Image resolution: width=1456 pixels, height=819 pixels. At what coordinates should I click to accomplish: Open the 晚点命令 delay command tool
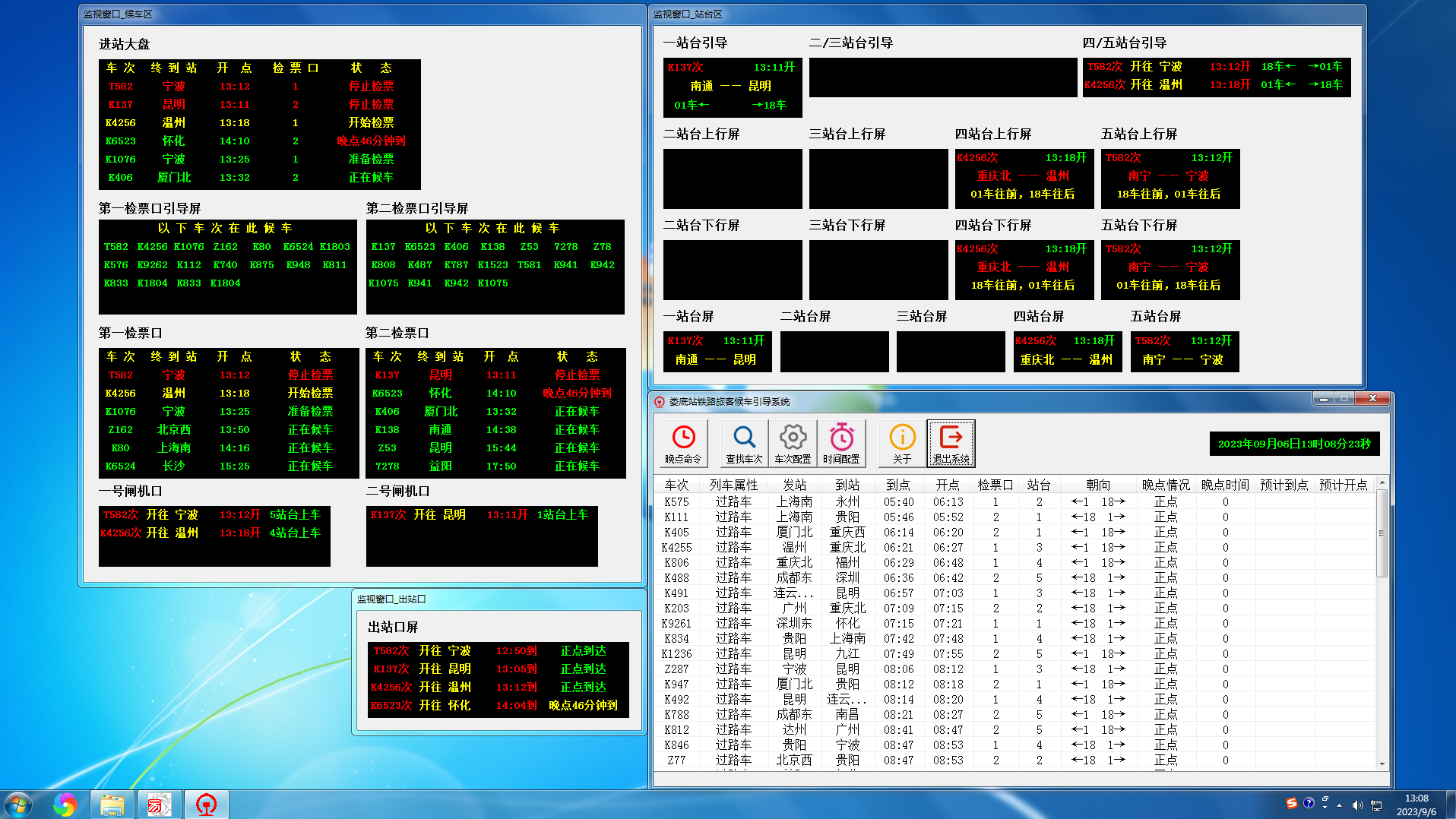(683, 444)
